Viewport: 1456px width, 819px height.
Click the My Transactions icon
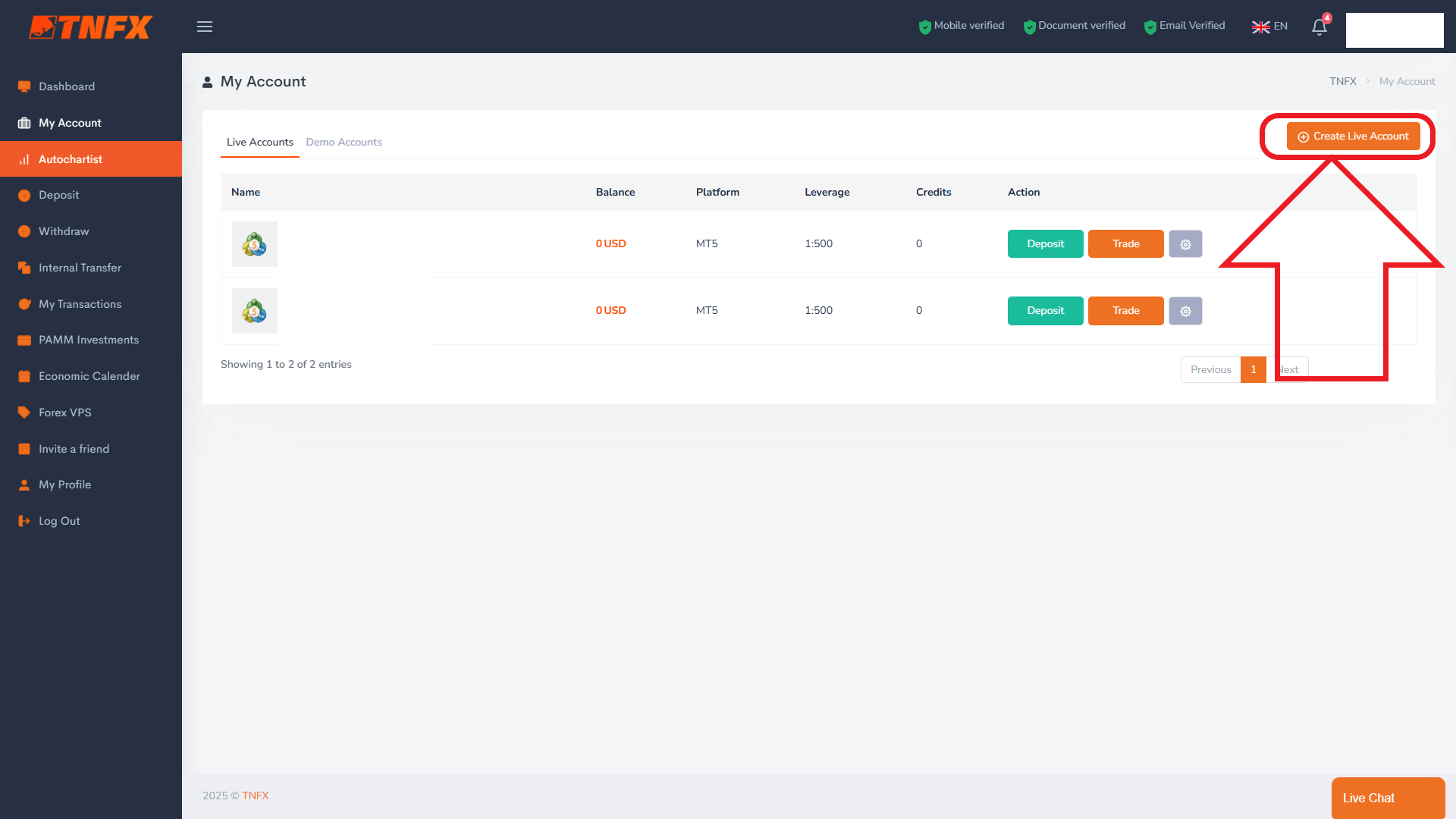24,304
